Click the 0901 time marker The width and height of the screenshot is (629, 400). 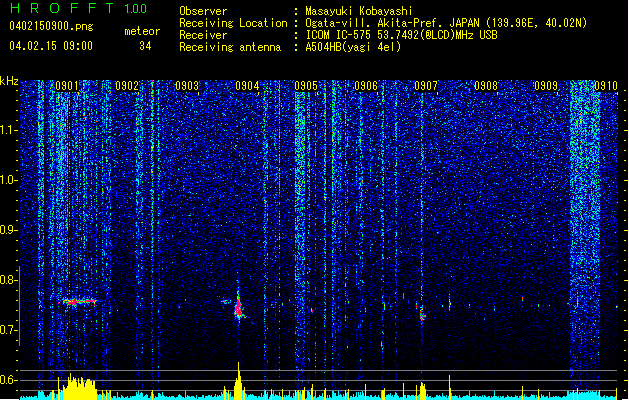[67, 86]
